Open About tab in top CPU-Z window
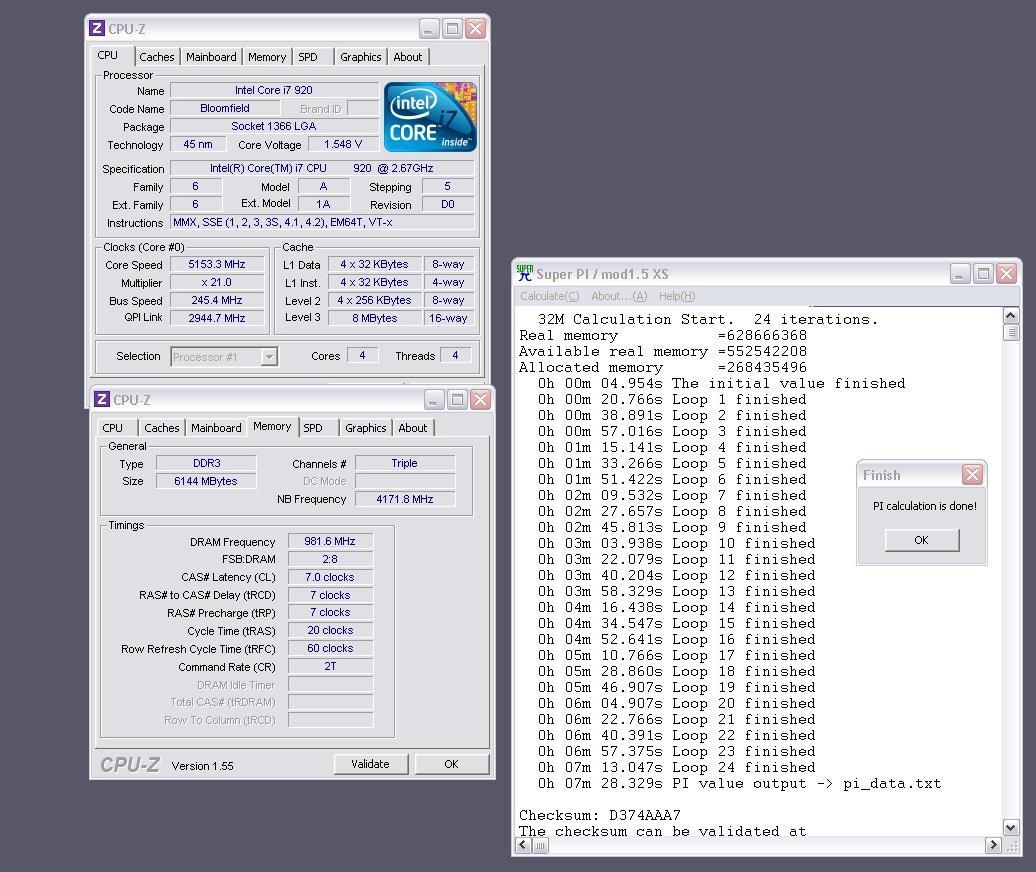Screen dimensions: 1036x872 point(408,57)
